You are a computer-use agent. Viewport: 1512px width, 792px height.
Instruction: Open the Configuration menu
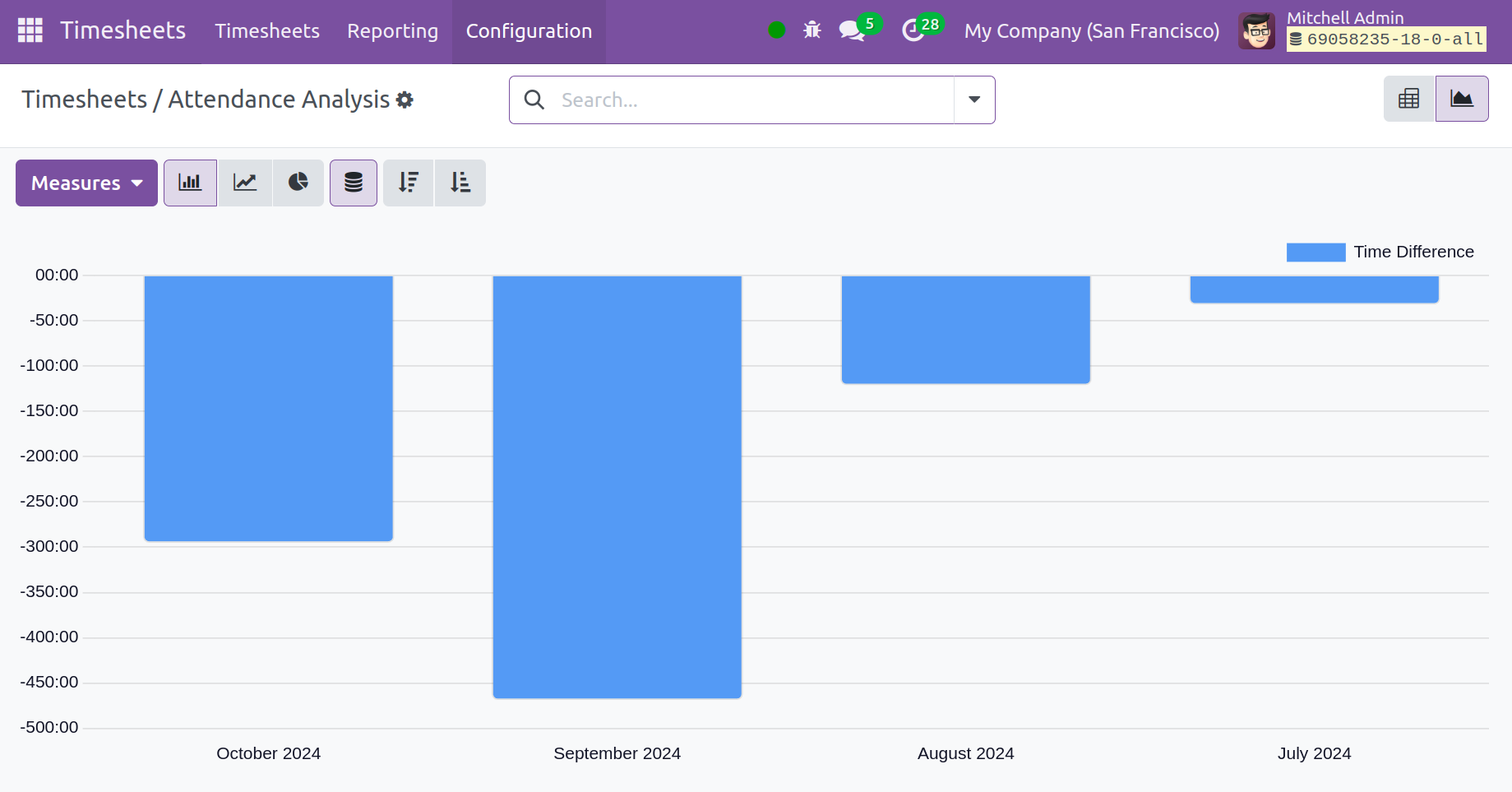pyautogui.click(x=529, y=30)
